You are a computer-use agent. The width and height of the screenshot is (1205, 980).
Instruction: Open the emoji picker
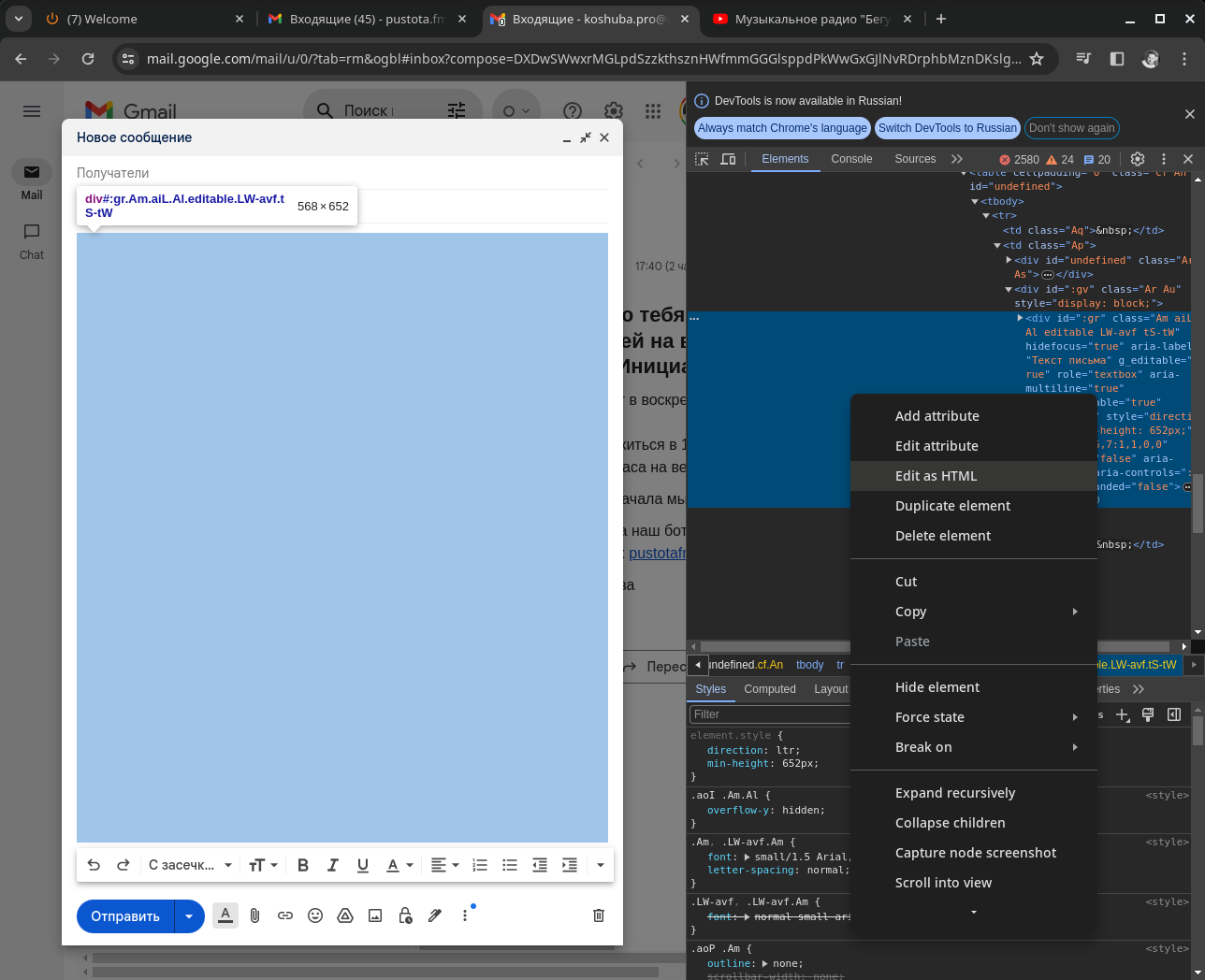[315, 915]
